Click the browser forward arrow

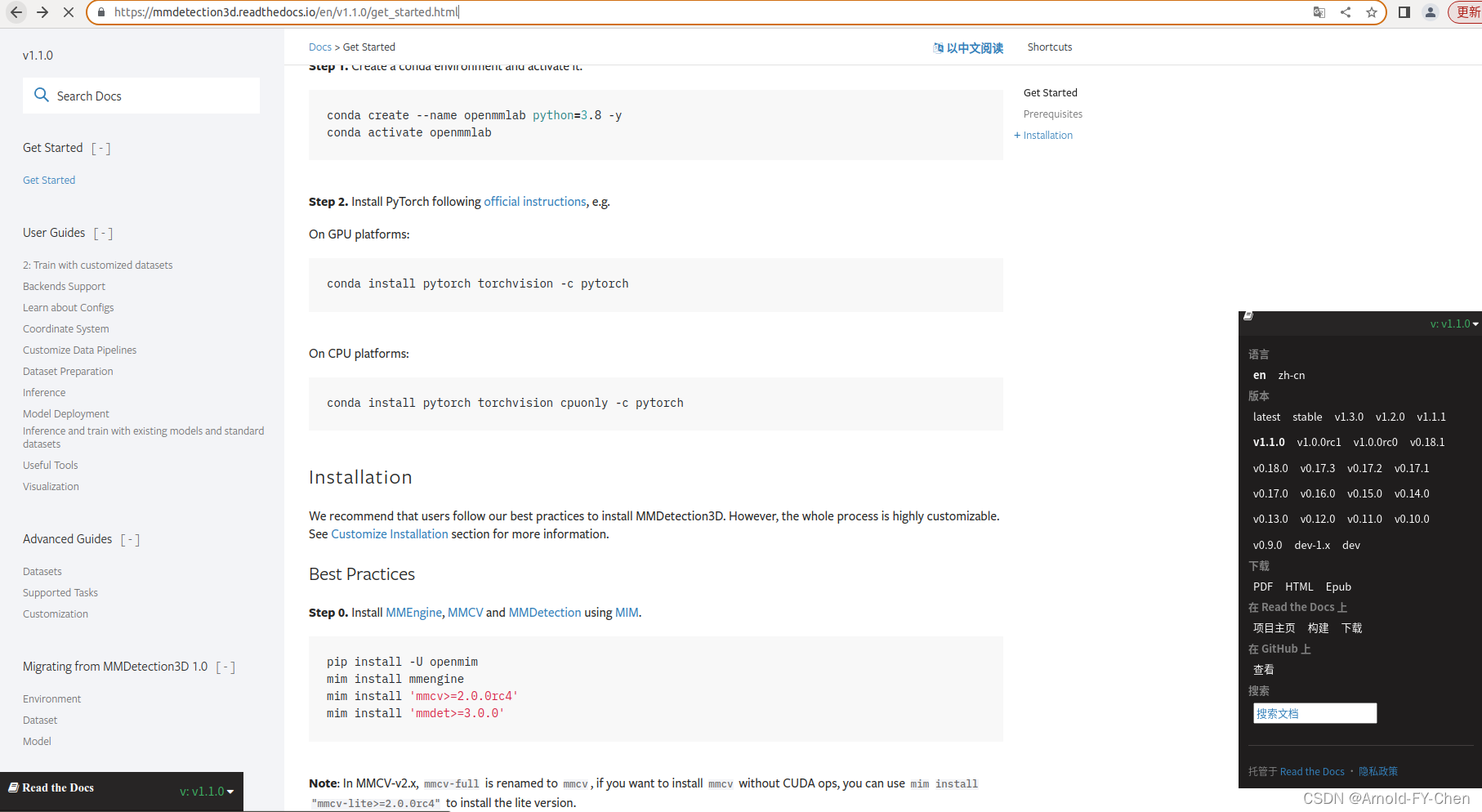42,12
